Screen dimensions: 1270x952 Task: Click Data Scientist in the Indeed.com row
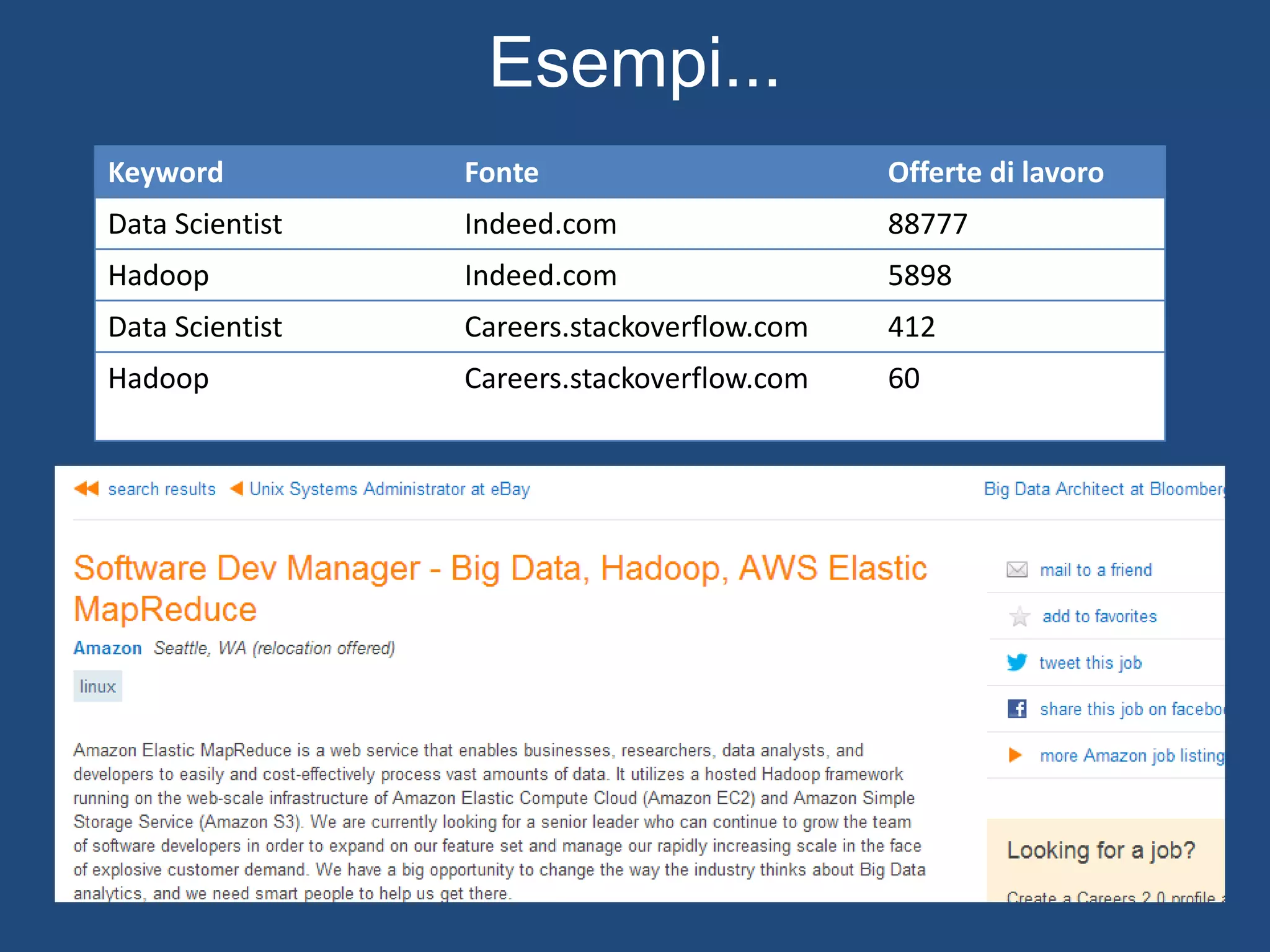[x=195, y=224]
